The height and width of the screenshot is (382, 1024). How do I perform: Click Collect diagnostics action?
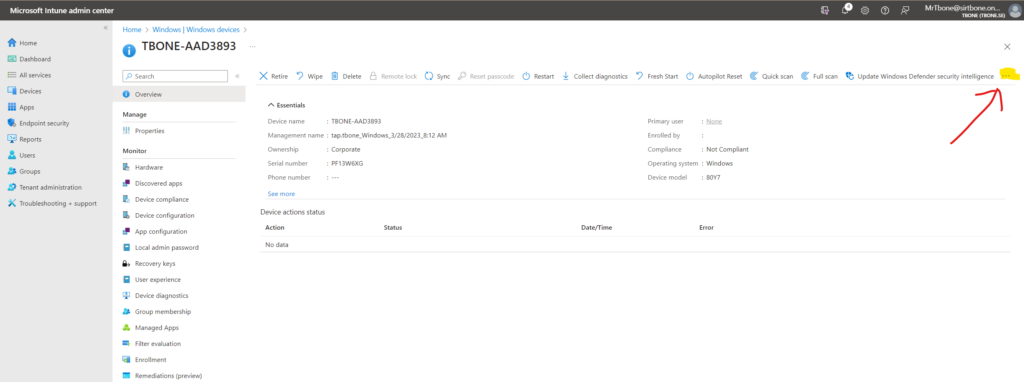pos(595,76)
